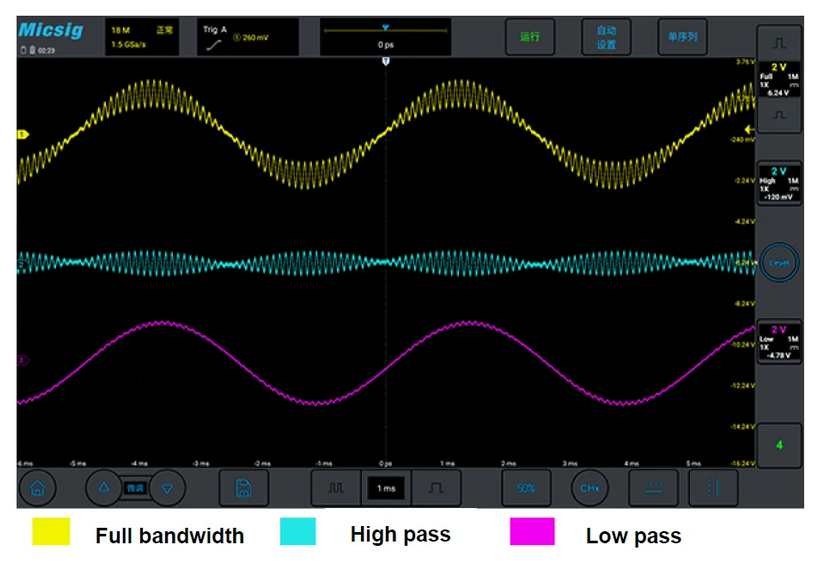The width and height of the screenshot is (814, 570).
Task: Toggle magenta channel 3 Low pass box
Action: 778,341
